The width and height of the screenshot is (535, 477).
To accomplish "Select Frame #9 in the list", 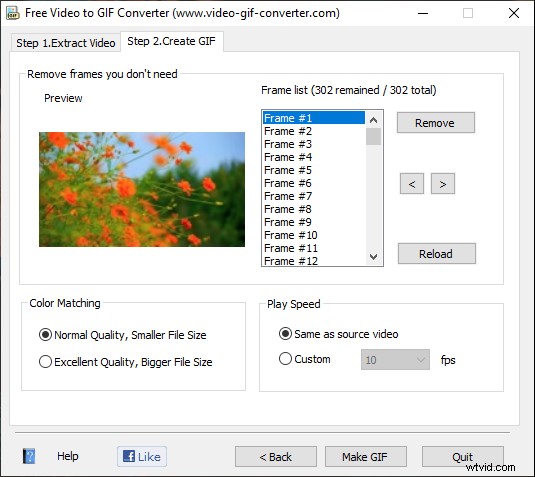I will 314,222.
